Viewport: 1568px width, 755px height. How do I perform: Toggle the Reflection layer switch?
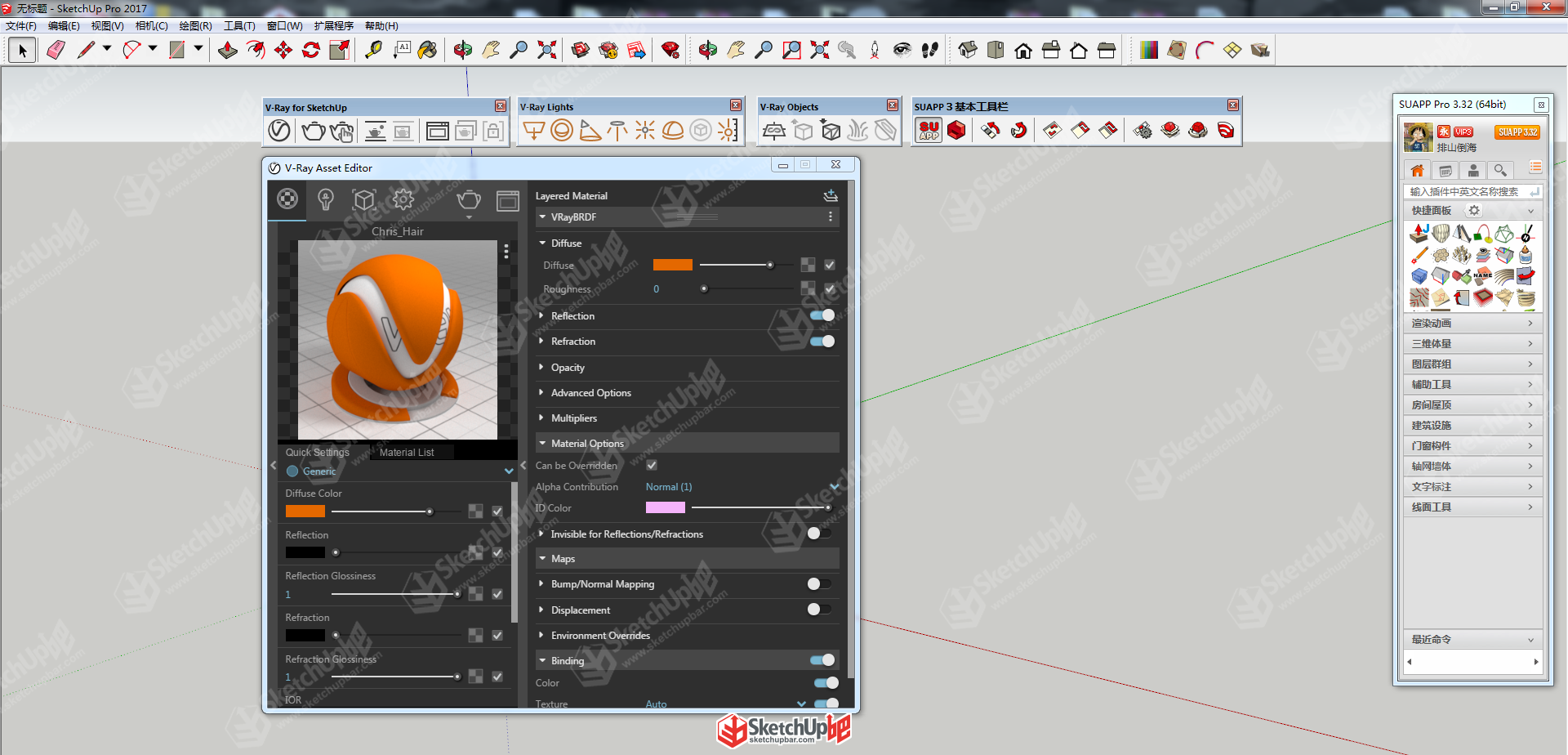[822, 315]
